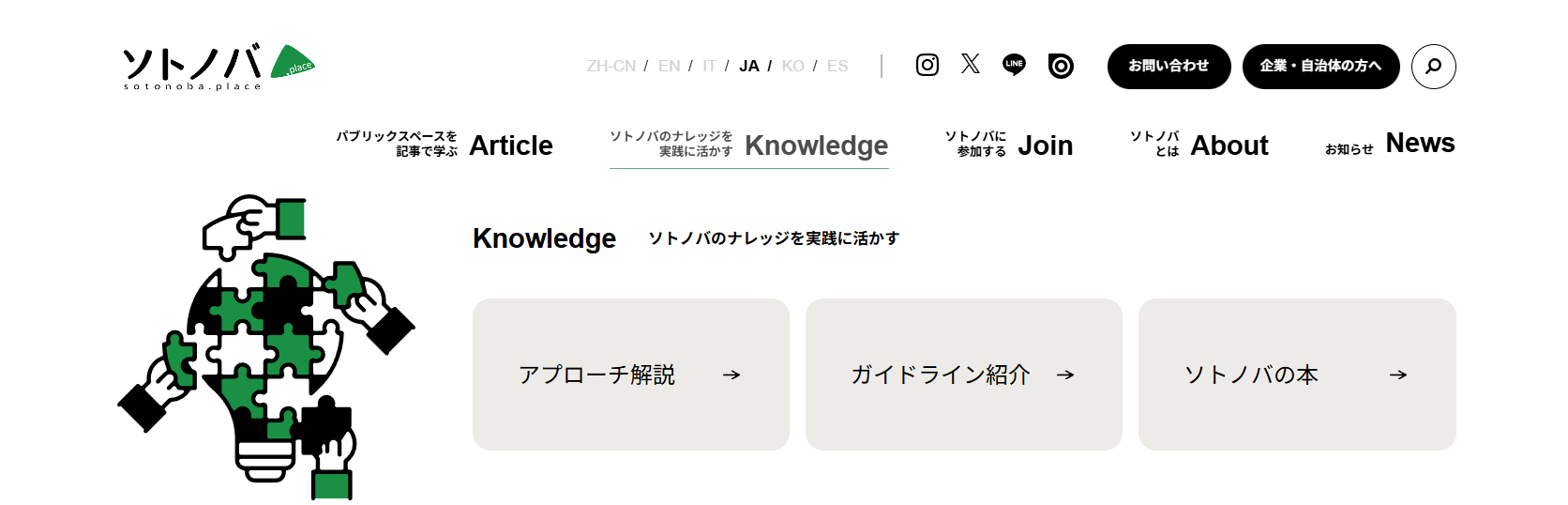The width and height of the screenshot is (1568, 505).
Task: Switch language to EN
Action: click(669, 66)
